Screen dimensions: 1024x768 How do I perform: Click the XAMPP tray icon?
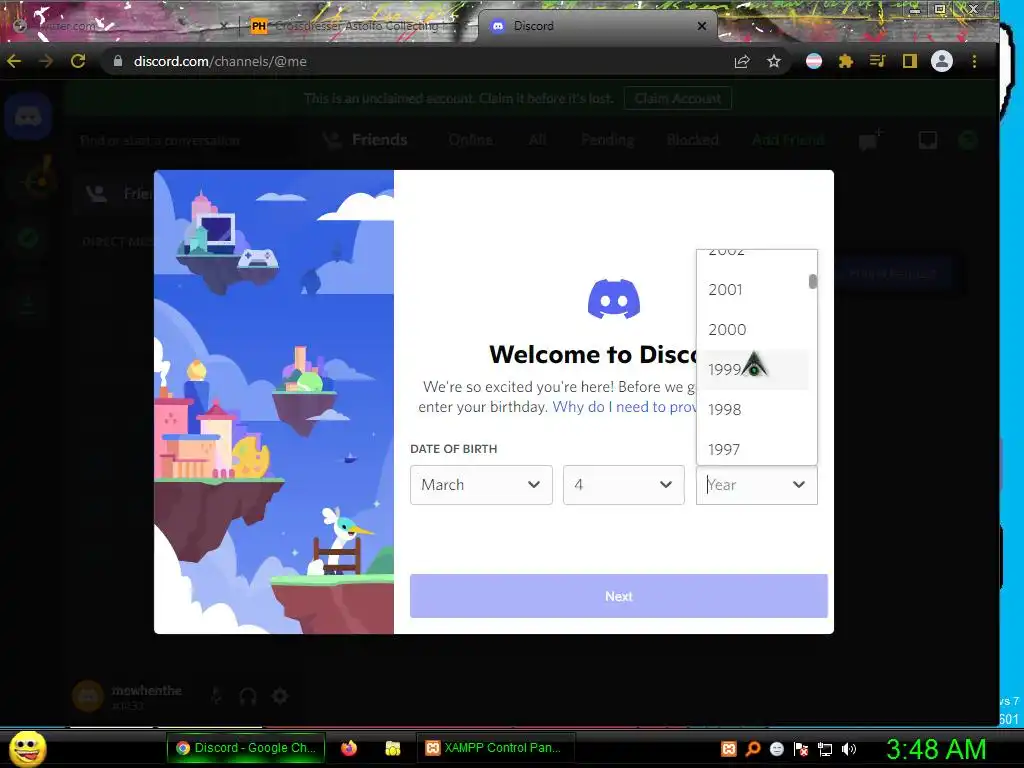[729, 749]
